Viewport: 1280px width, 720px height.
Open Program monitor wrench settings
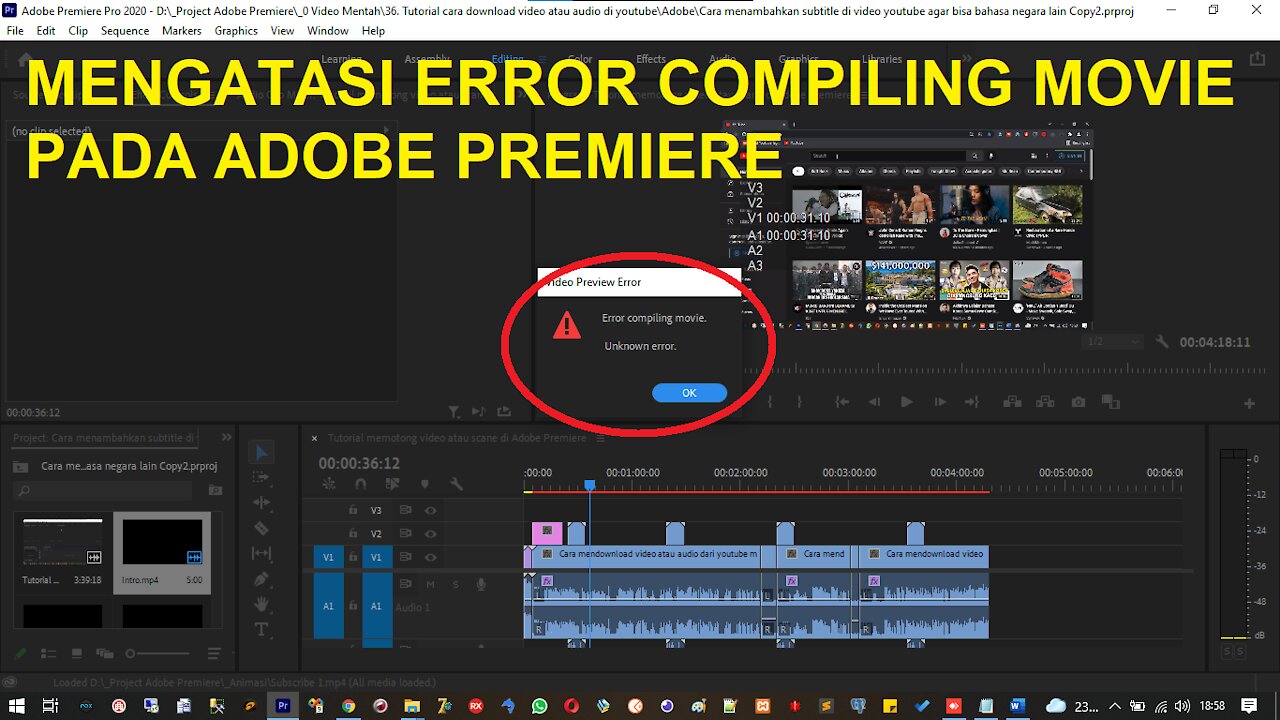point(1162,342)
